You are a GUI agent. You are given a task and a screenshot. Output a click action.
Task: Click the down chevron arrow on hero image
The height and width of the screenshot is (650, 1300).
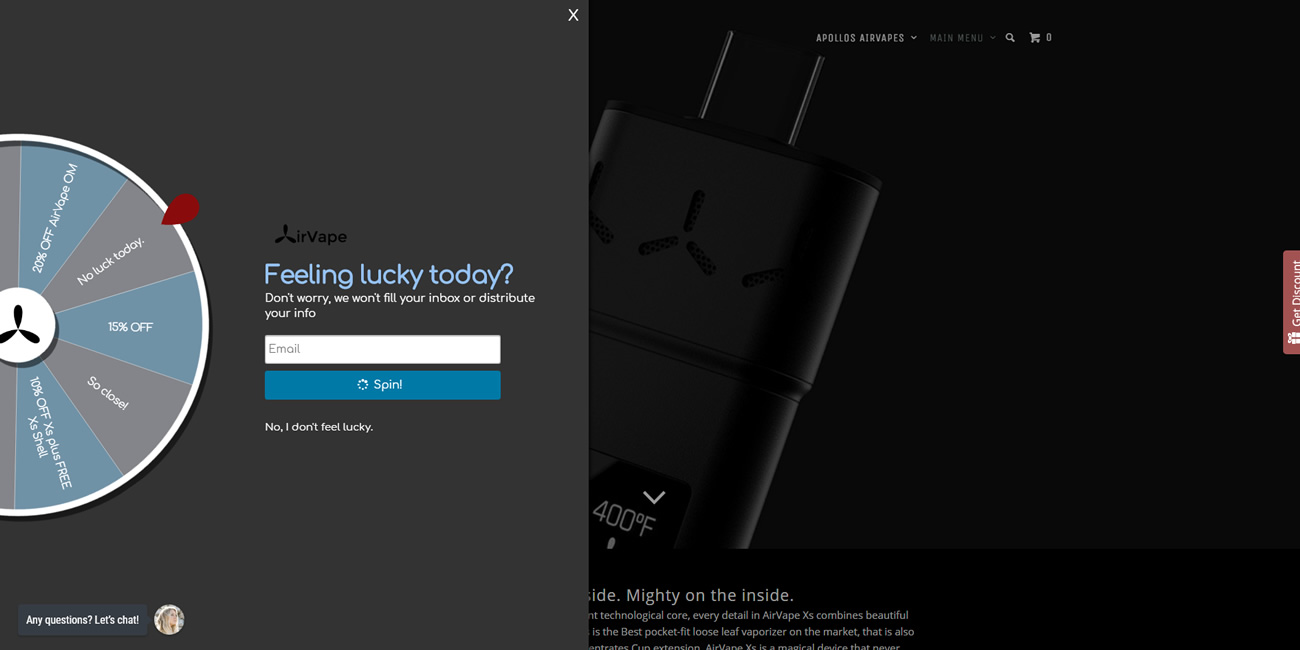[x=654, y=497]
